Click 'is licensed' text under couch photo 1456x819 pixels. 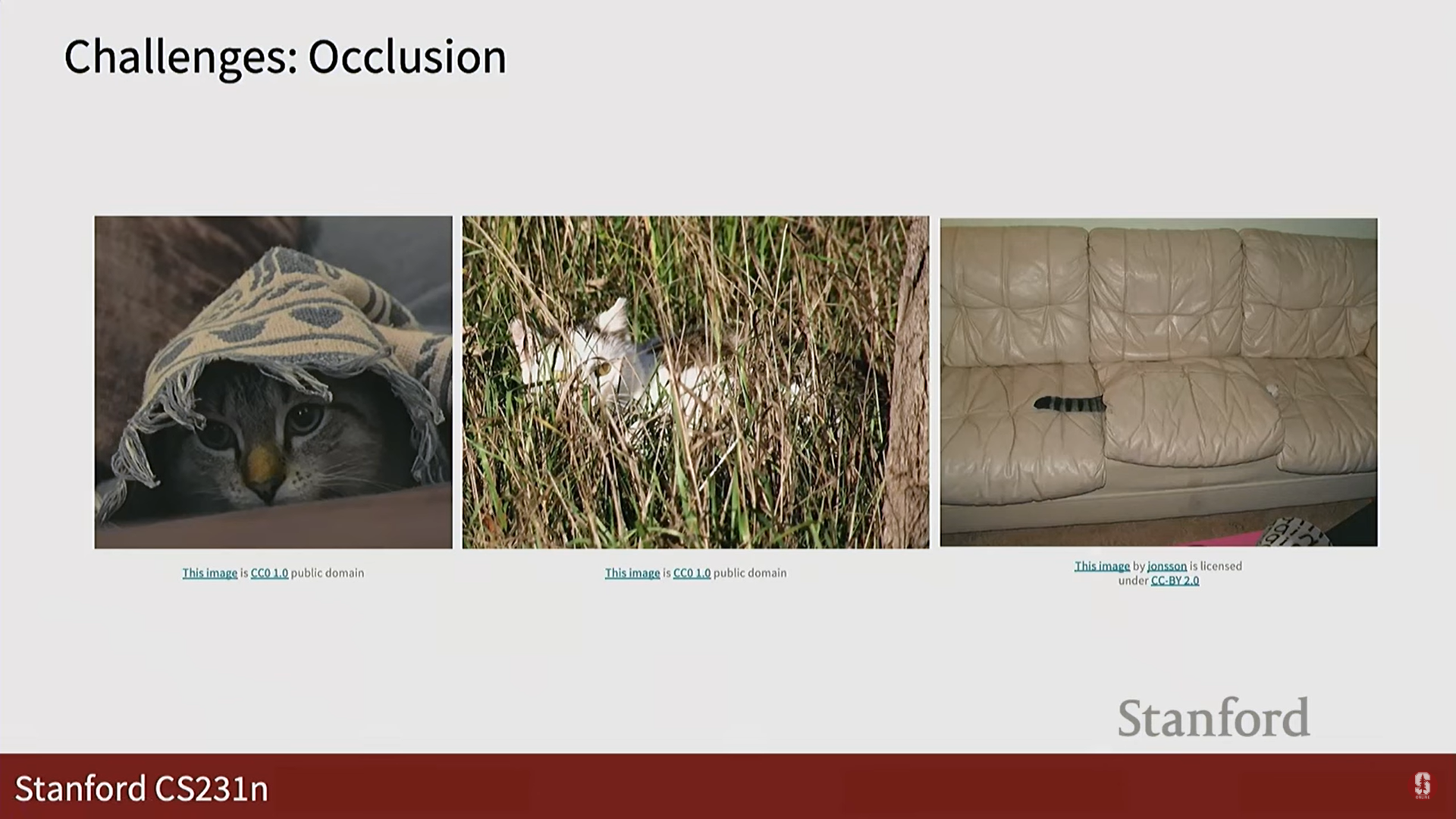tap(1215, 566)
